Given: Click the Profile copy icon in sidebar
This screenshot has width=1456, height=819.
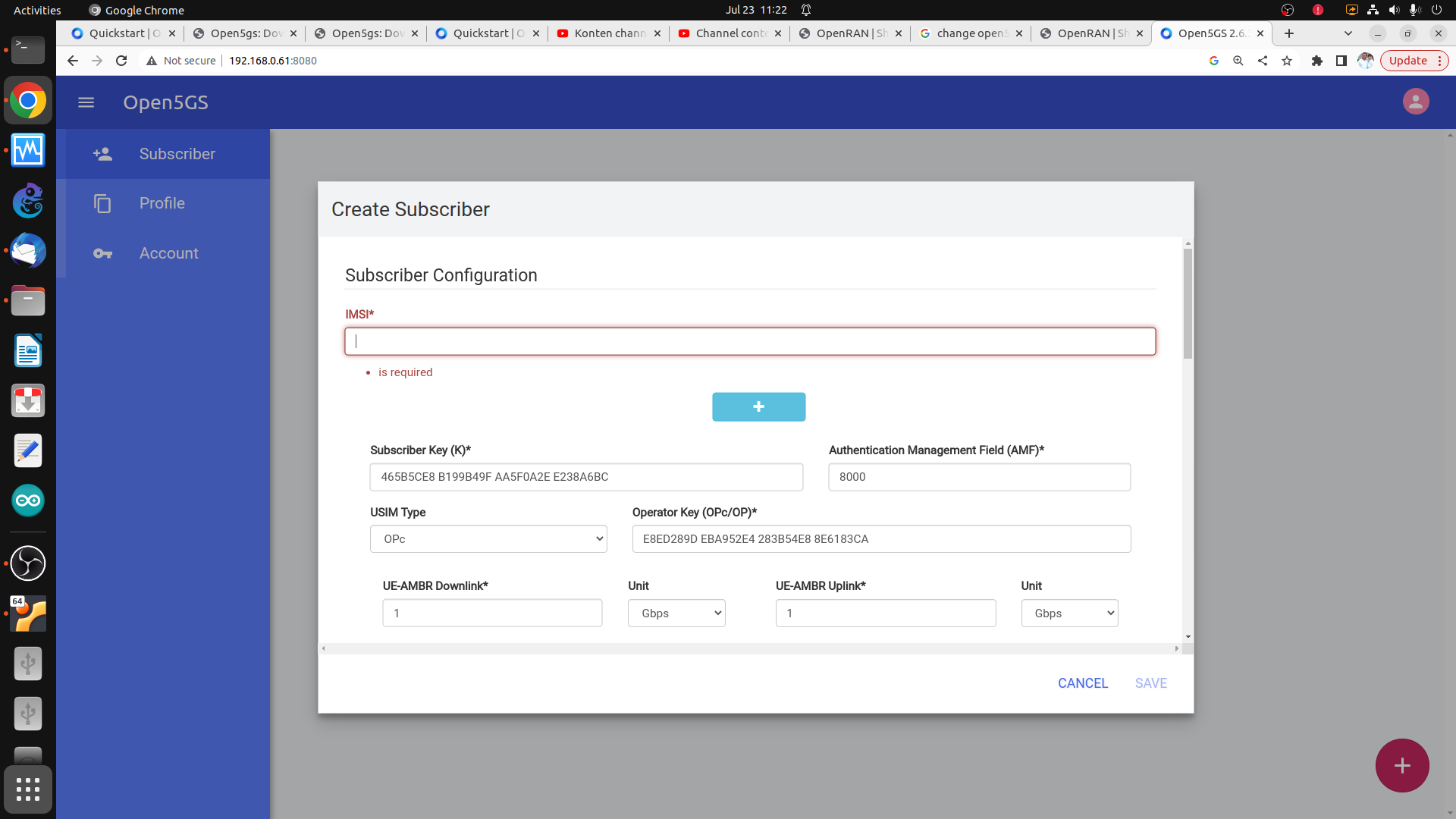Looking at the screenshot, I should [102, 203].
